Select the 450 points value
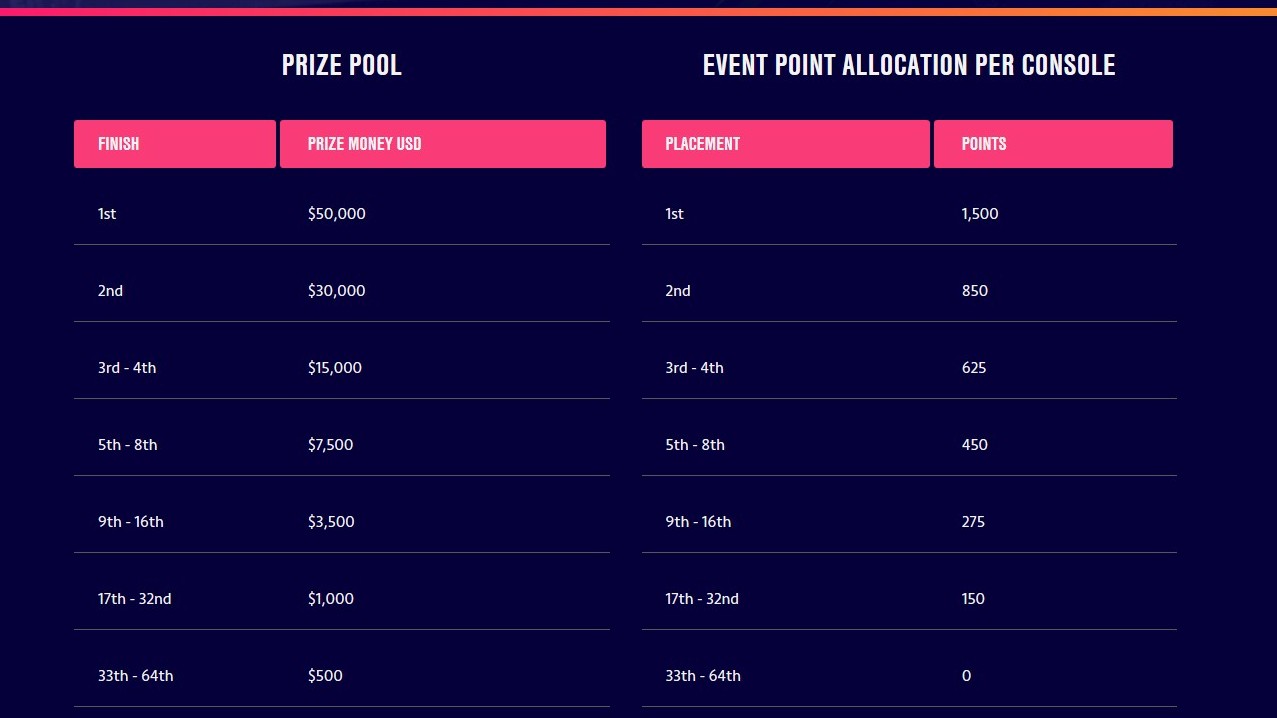The image size is (1277, 718). pos(975,445)
